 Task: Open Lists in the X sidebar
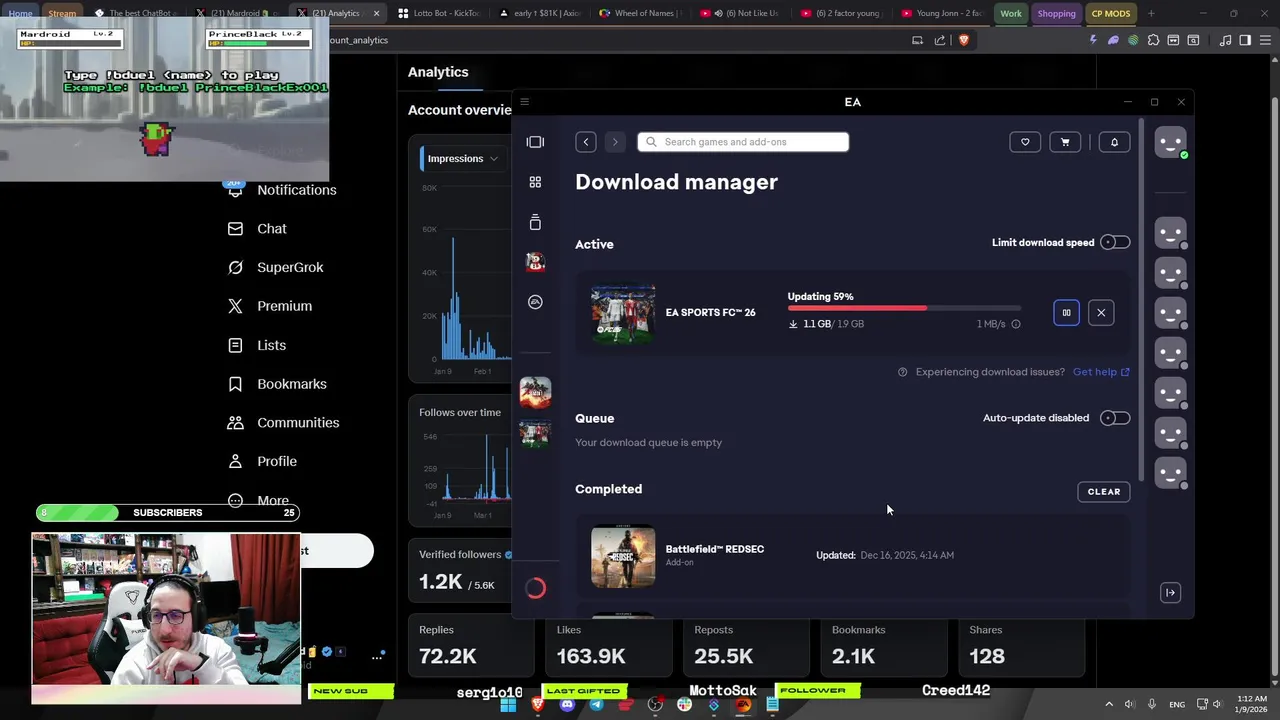[x=257, y=345]
